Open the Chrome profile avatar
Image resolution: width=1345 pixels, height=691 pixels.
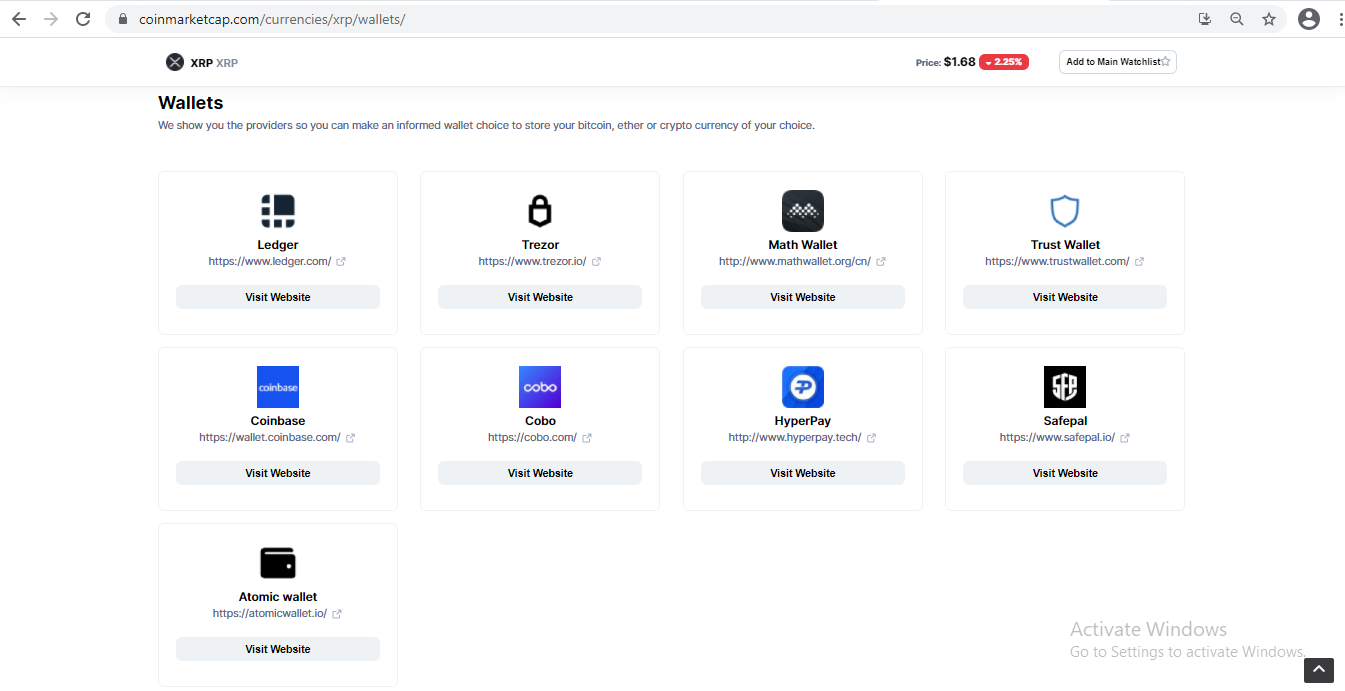click(x=1308, y=19)
